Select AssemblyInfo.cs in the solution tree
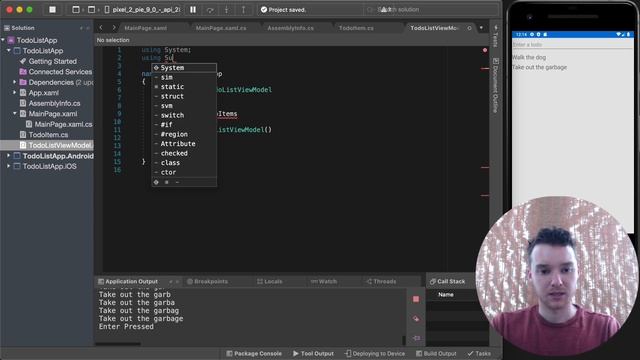The image size is (640, 360). point(54,103)
